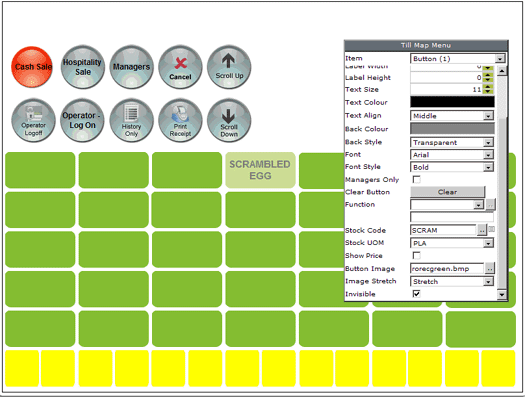Click the Clear button
525x397 pixels.
447,192
